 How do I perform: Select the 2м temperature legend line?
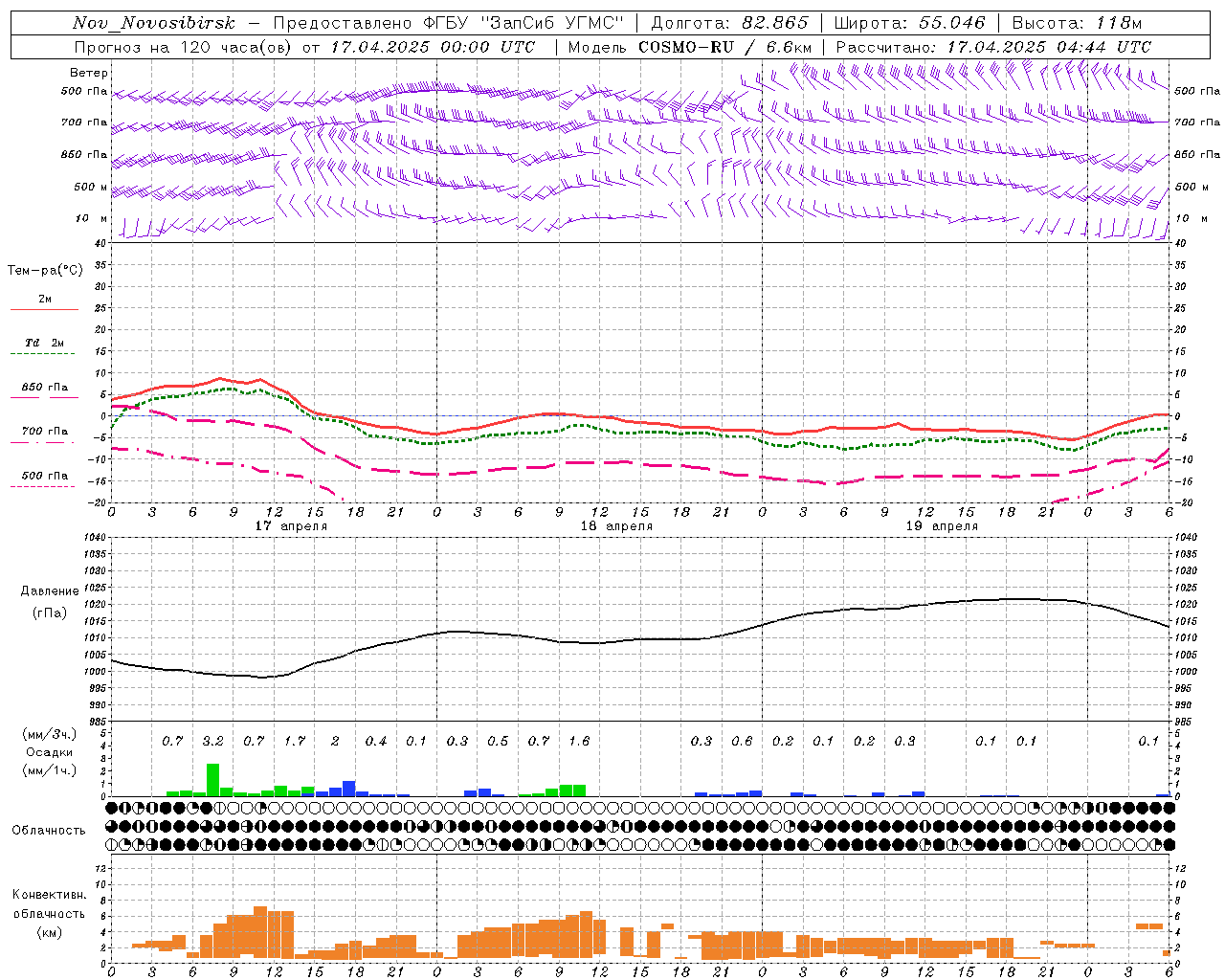point(44,302)
